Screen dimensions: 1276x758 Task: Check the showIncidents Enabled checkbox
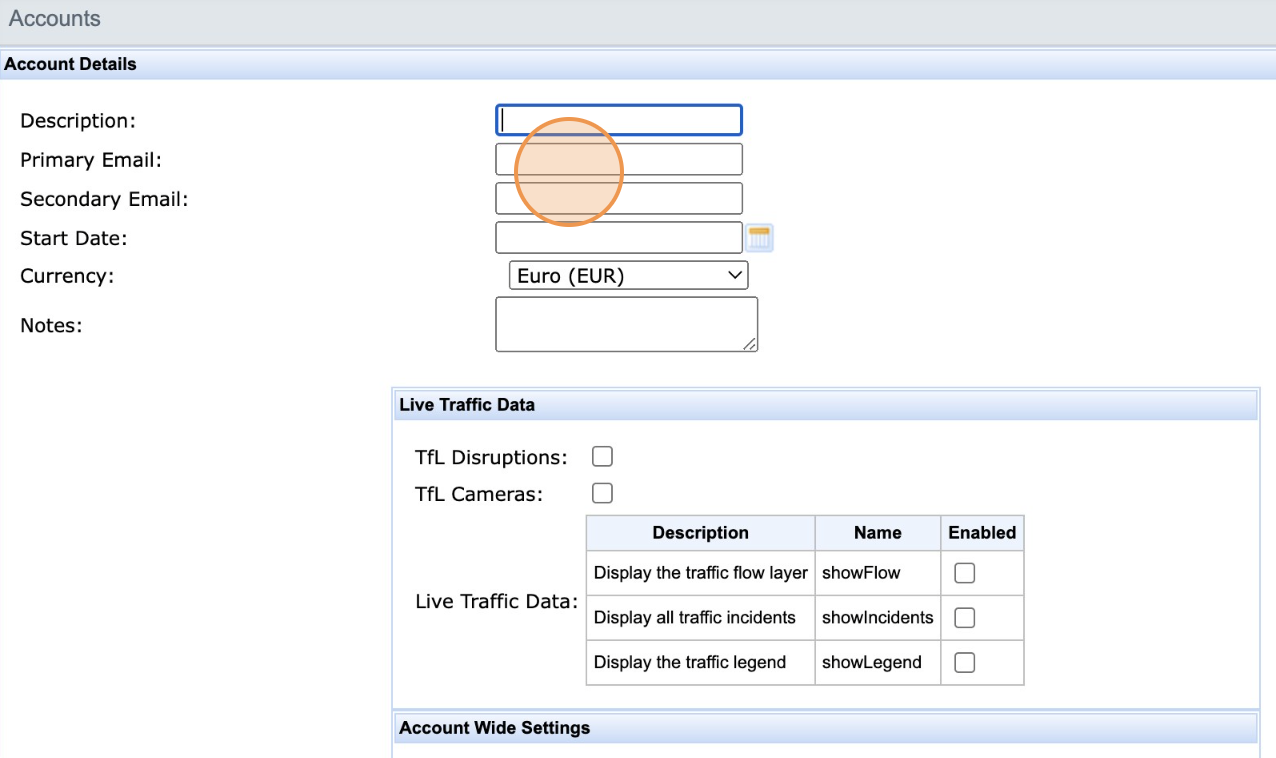[964, 618]
